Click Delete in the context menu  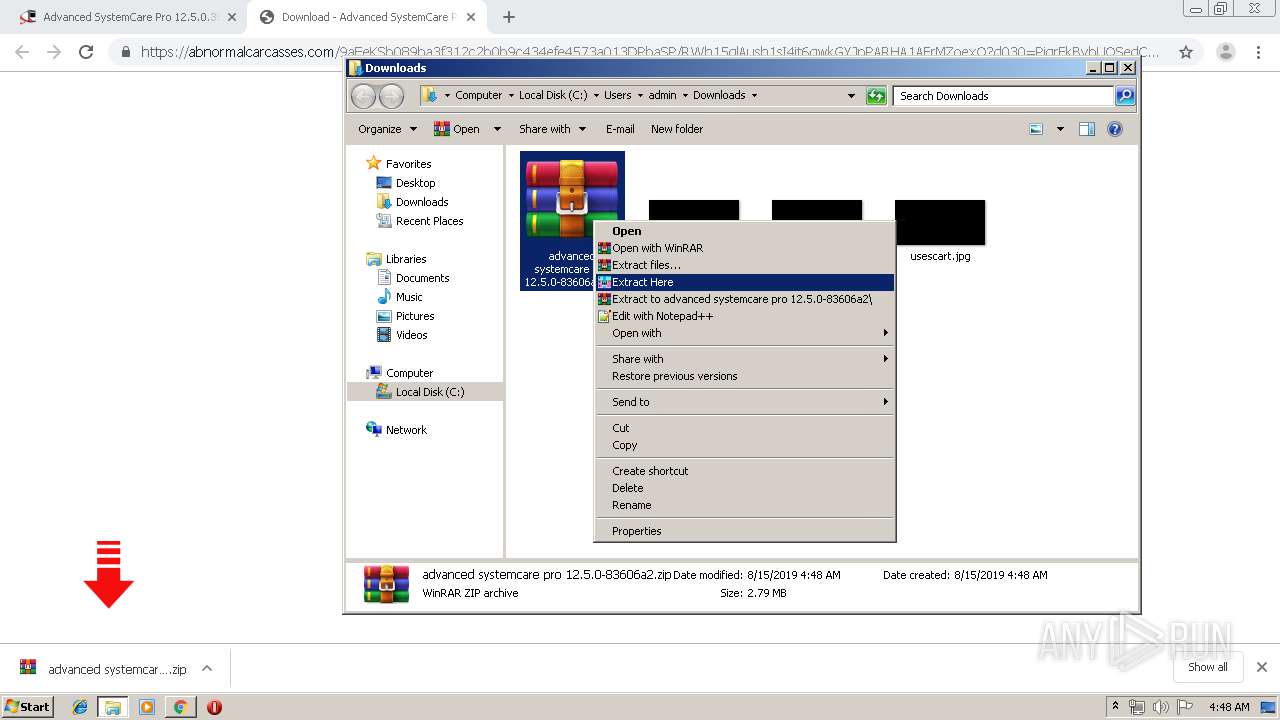coord(744,488)
